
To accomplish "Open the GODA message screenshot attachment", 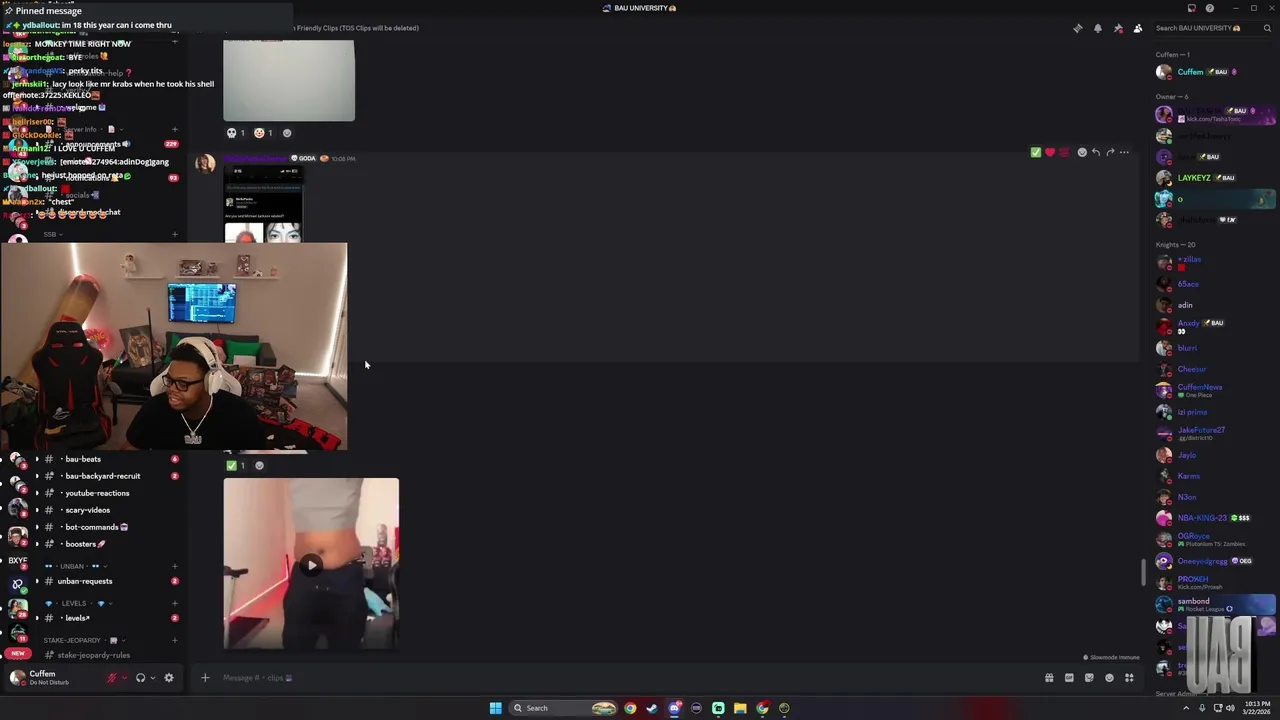I will pos(263,204).
